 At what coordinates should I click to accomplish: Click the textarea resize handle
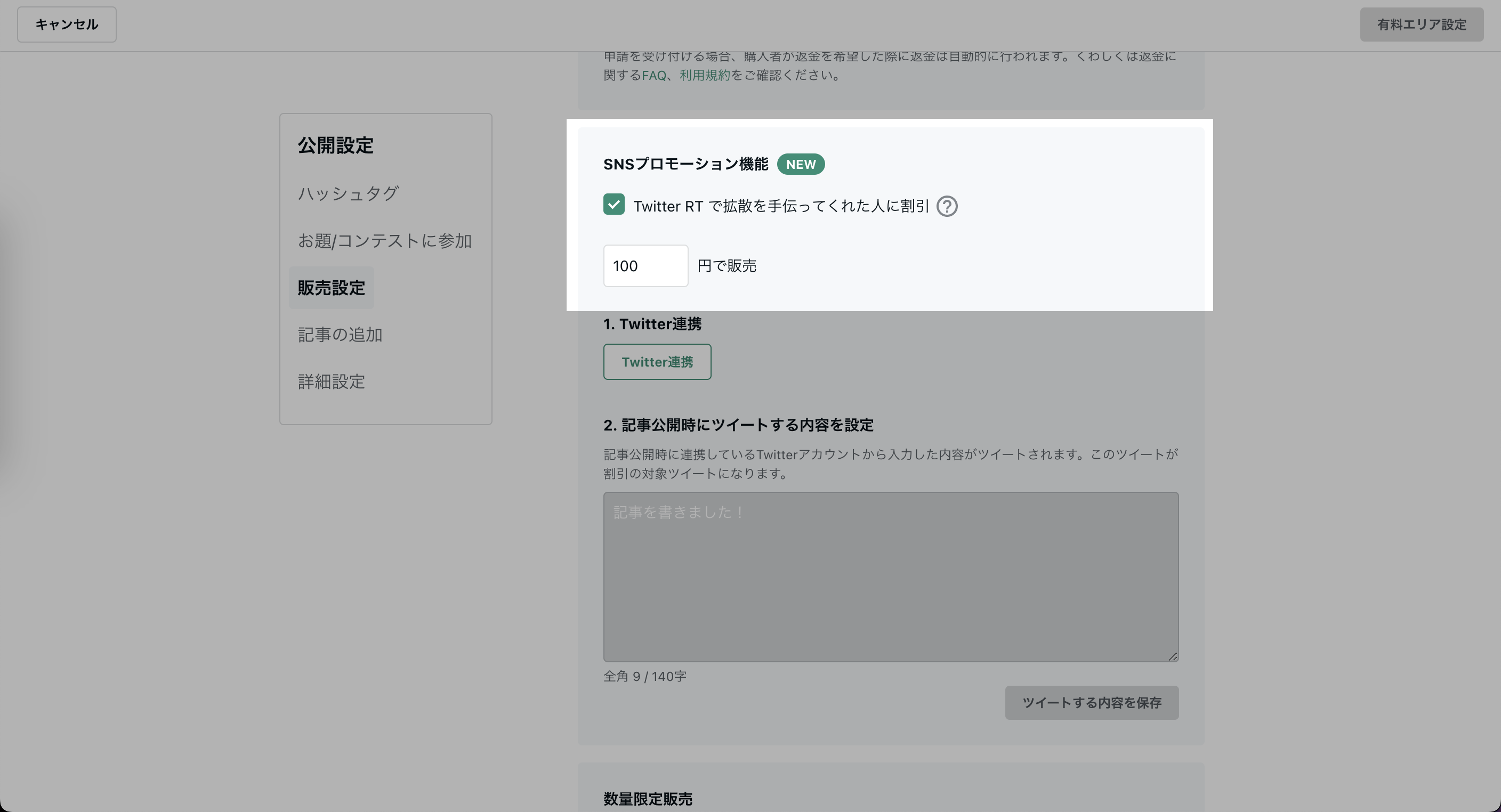click(x=1172, y=656)
